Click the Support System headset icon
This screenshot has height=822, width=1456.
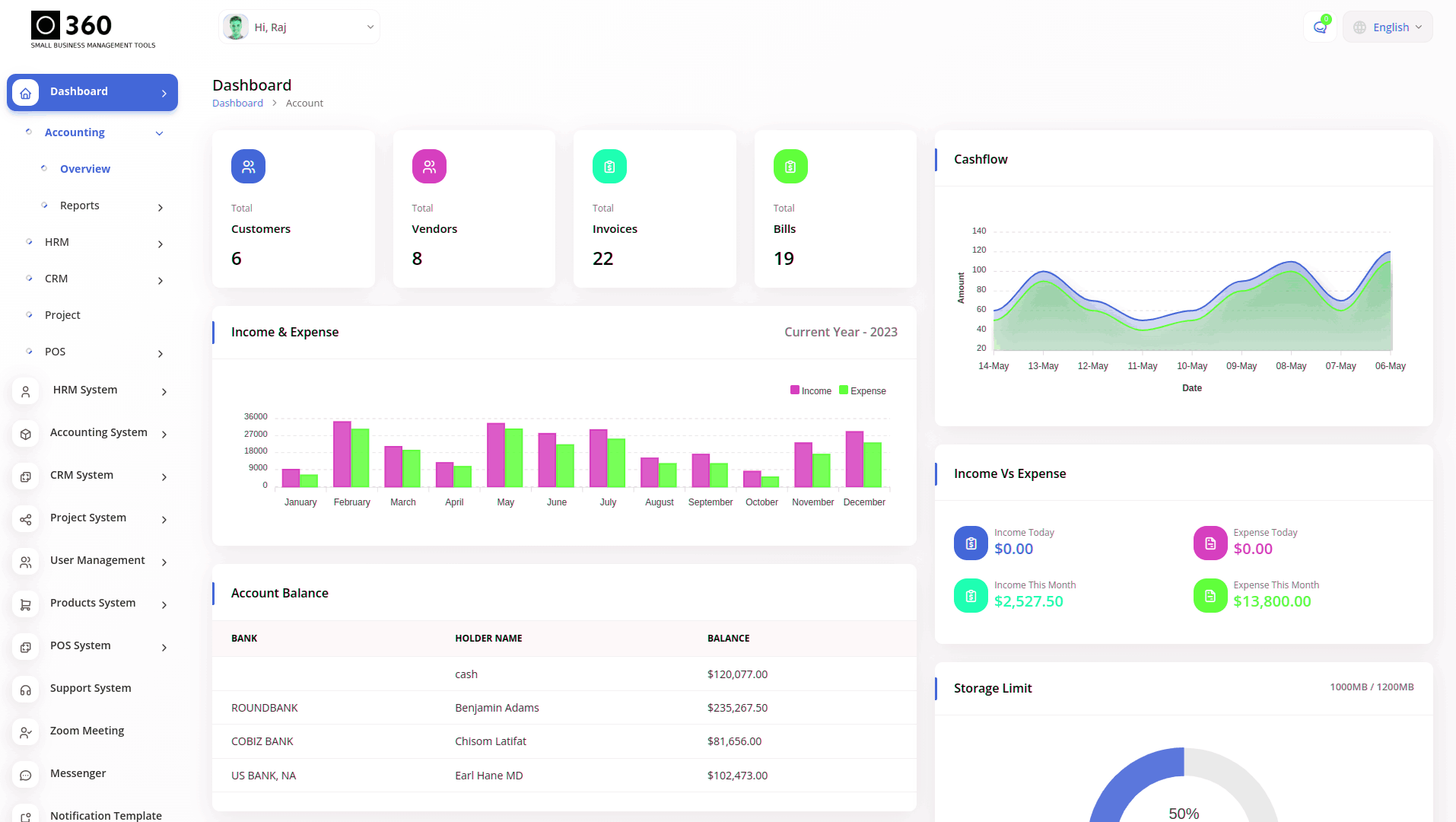(x=26, y=690)
